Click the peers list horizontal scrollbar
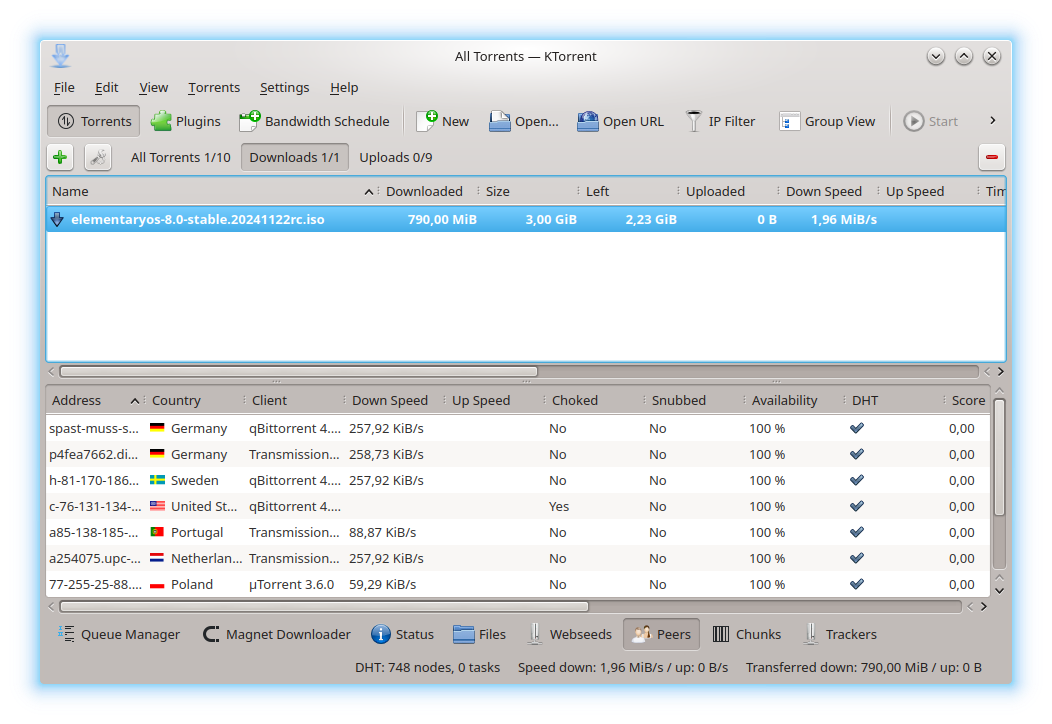Viewport: 1052px width, 724px height. click(x=324, y=607)
